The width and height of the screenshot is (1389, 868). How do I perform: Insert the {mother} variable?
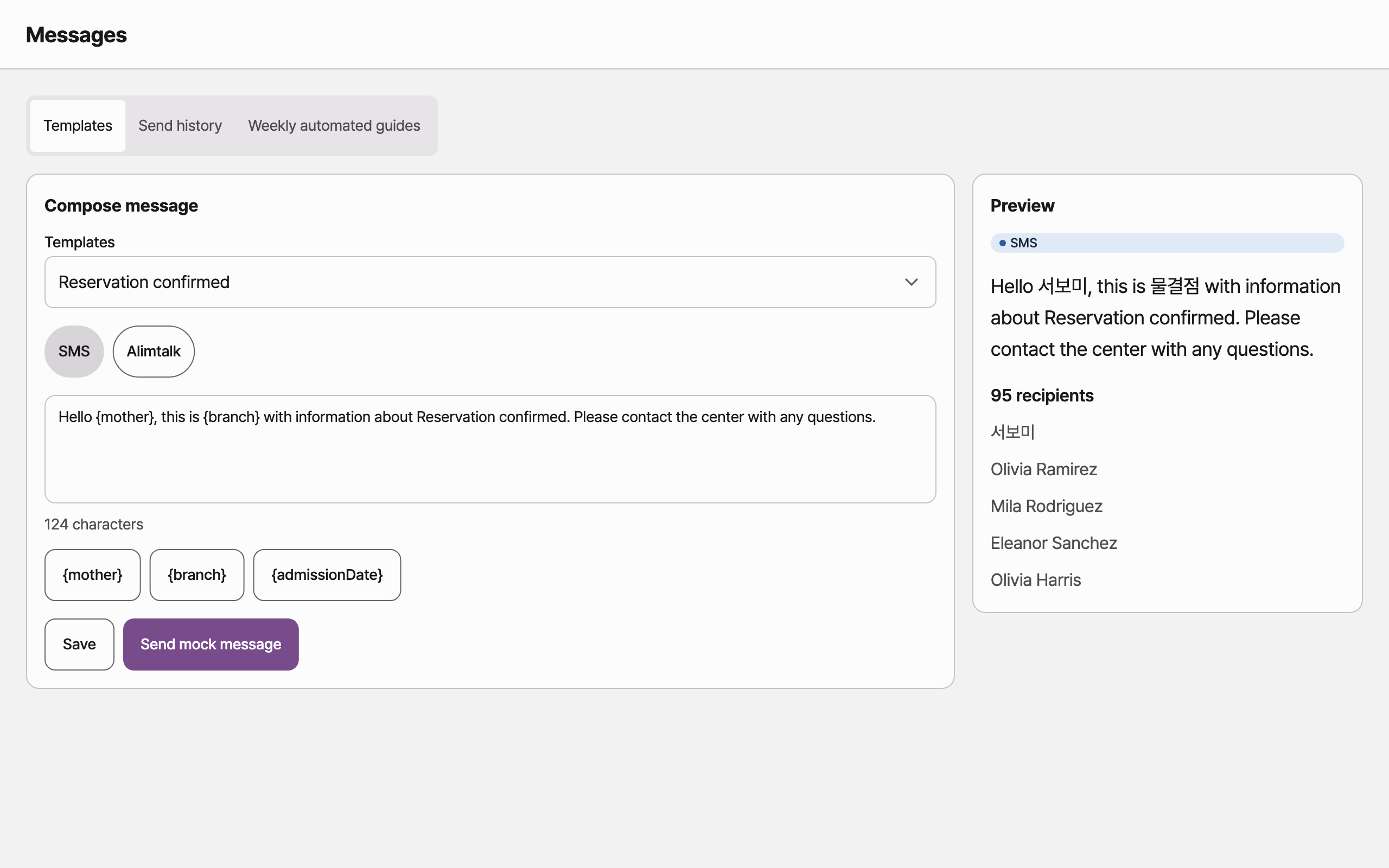click(x=92, y=575)
